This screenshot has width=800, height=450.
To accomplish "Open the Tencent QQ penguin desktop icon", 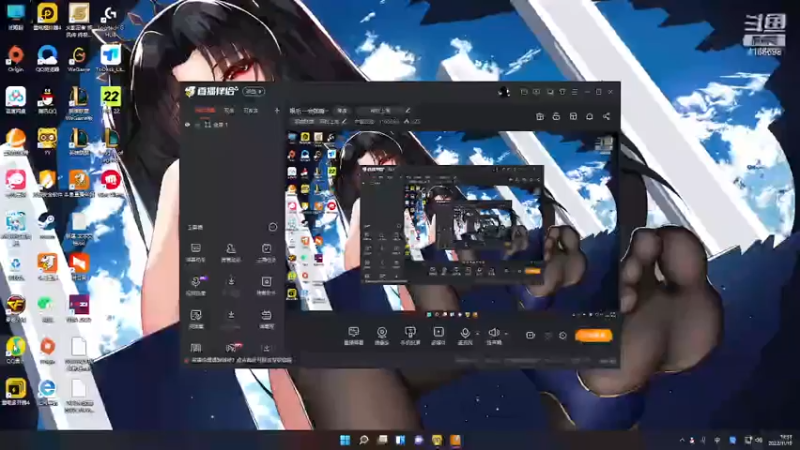I will (47, 100).
